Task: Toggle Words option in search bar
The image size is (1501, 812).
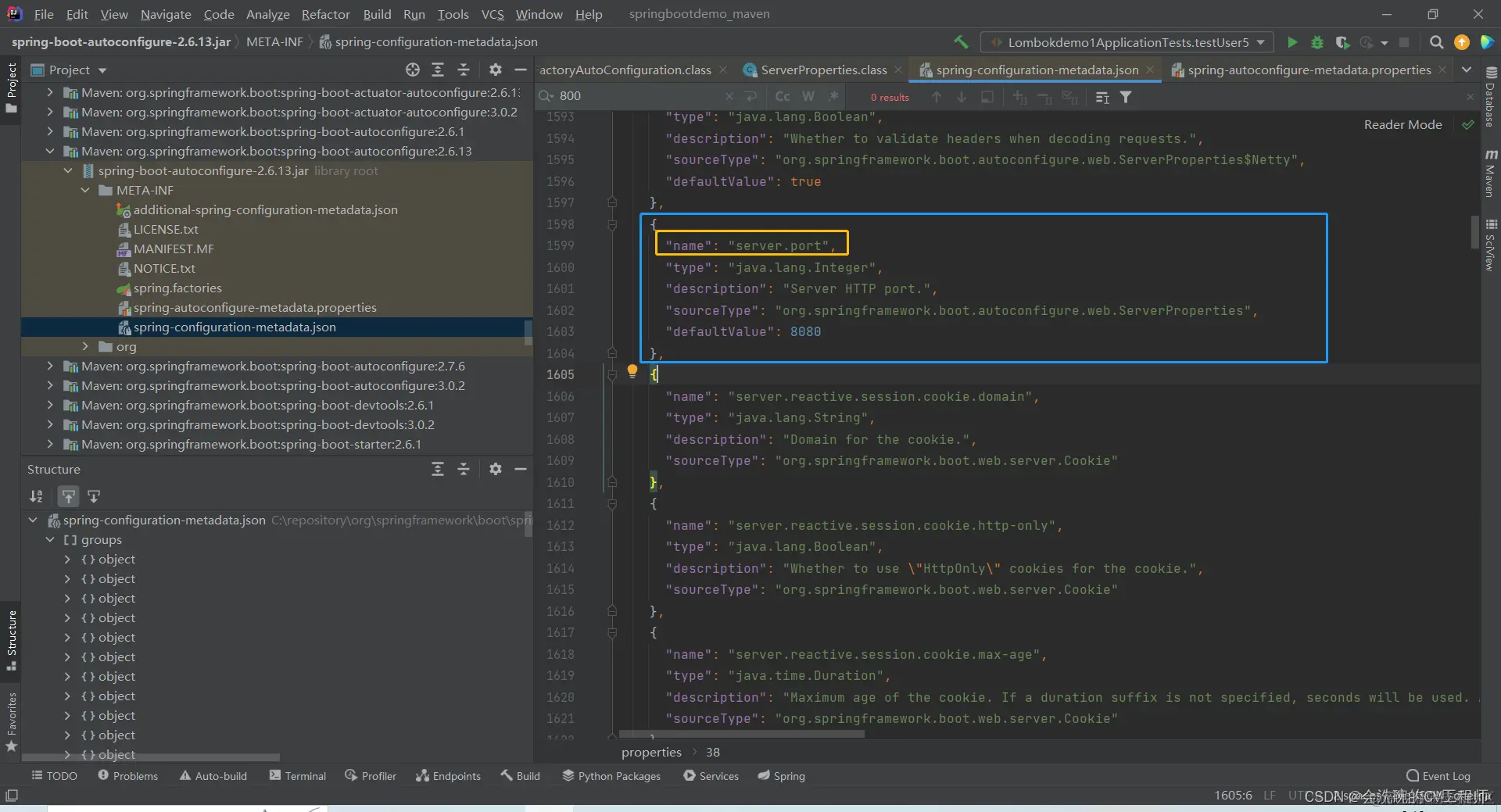Action: [808, 96]
